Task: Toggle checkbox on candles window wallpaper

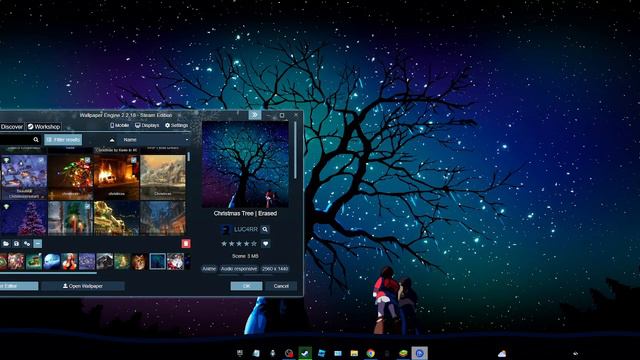Action: click(x=87, y=207)
